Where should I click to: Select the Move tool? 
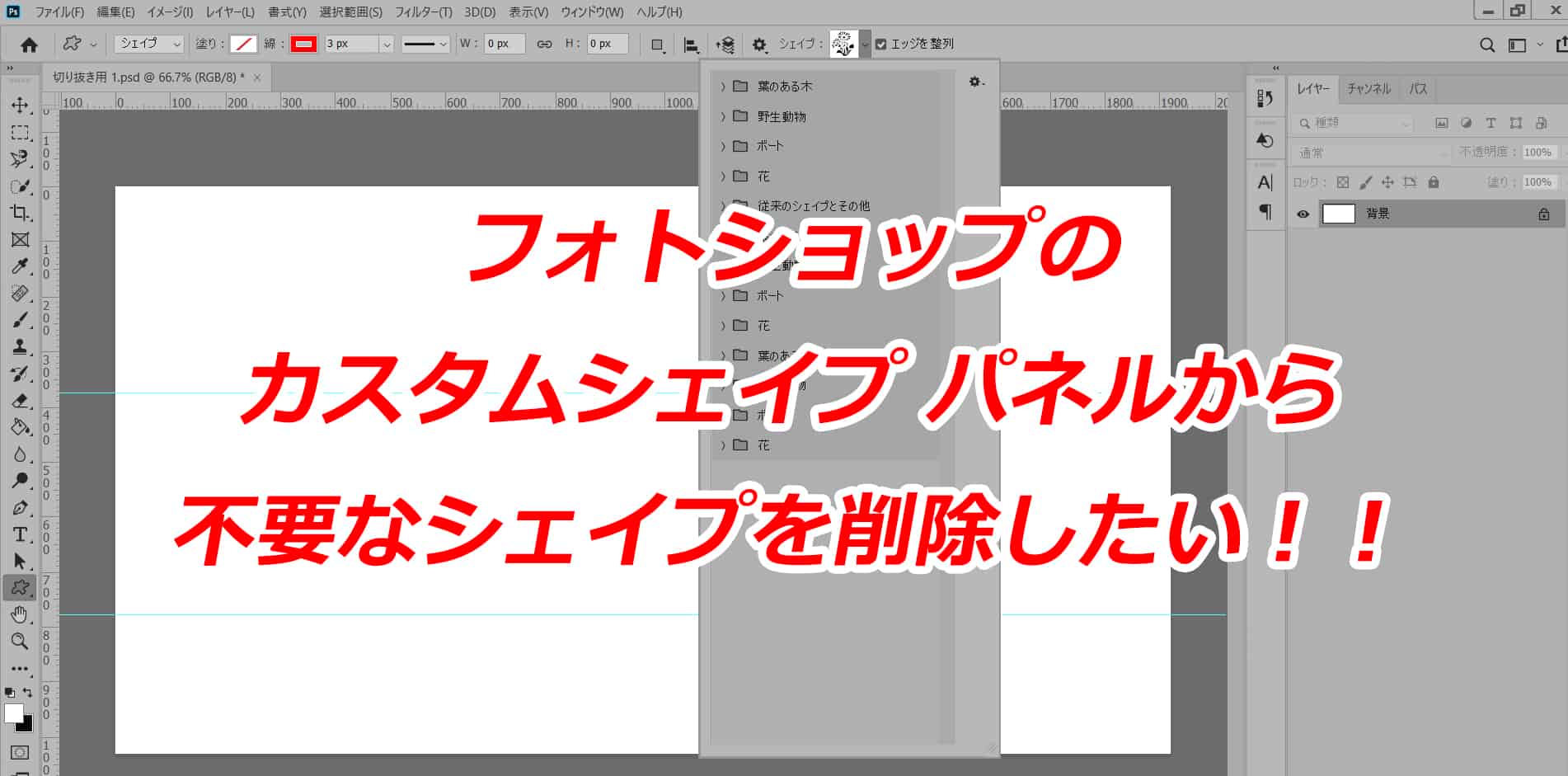coord(20,106)
